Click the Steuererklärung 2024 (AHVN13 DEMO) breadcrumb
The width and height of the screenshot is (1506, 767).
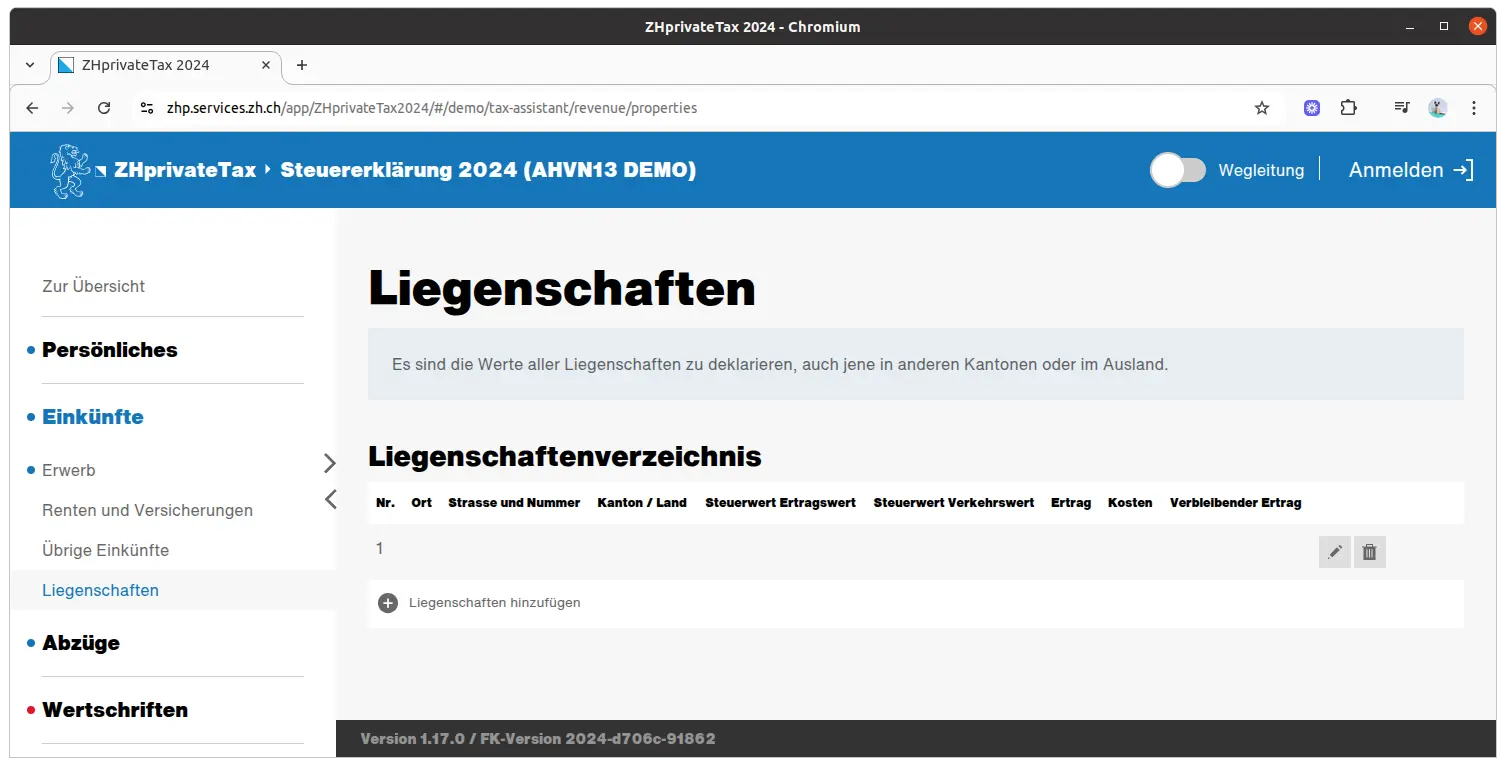point(488,170)
